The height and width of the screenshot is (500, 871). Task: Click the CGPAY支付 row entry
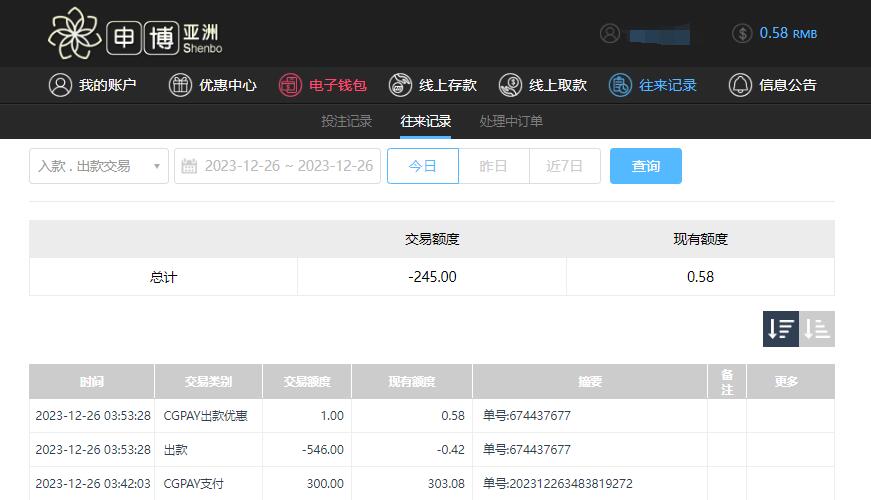pos(193,483)
